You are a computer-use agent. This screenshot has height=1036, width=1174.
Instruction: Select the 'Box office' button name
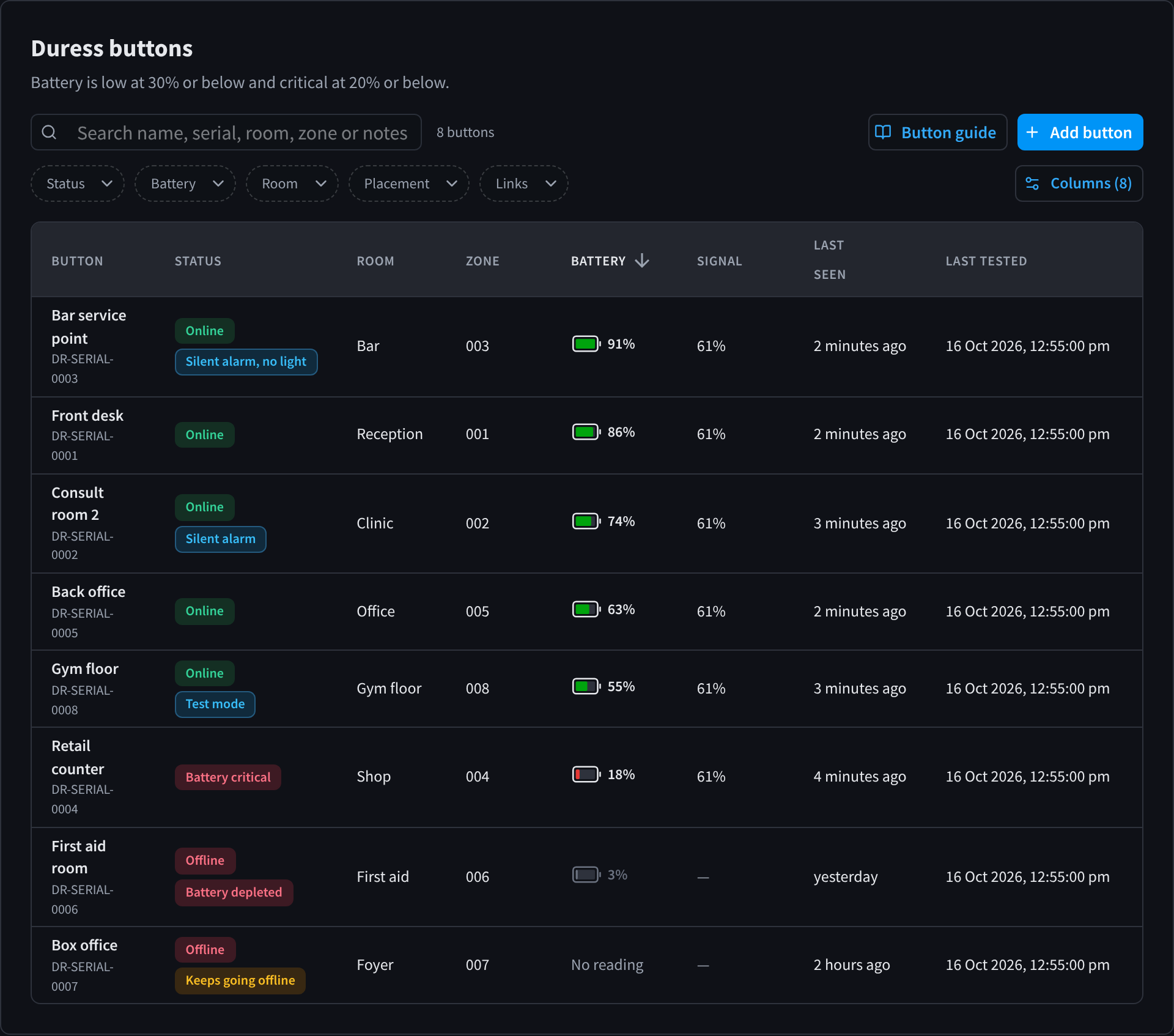[84, 945]
